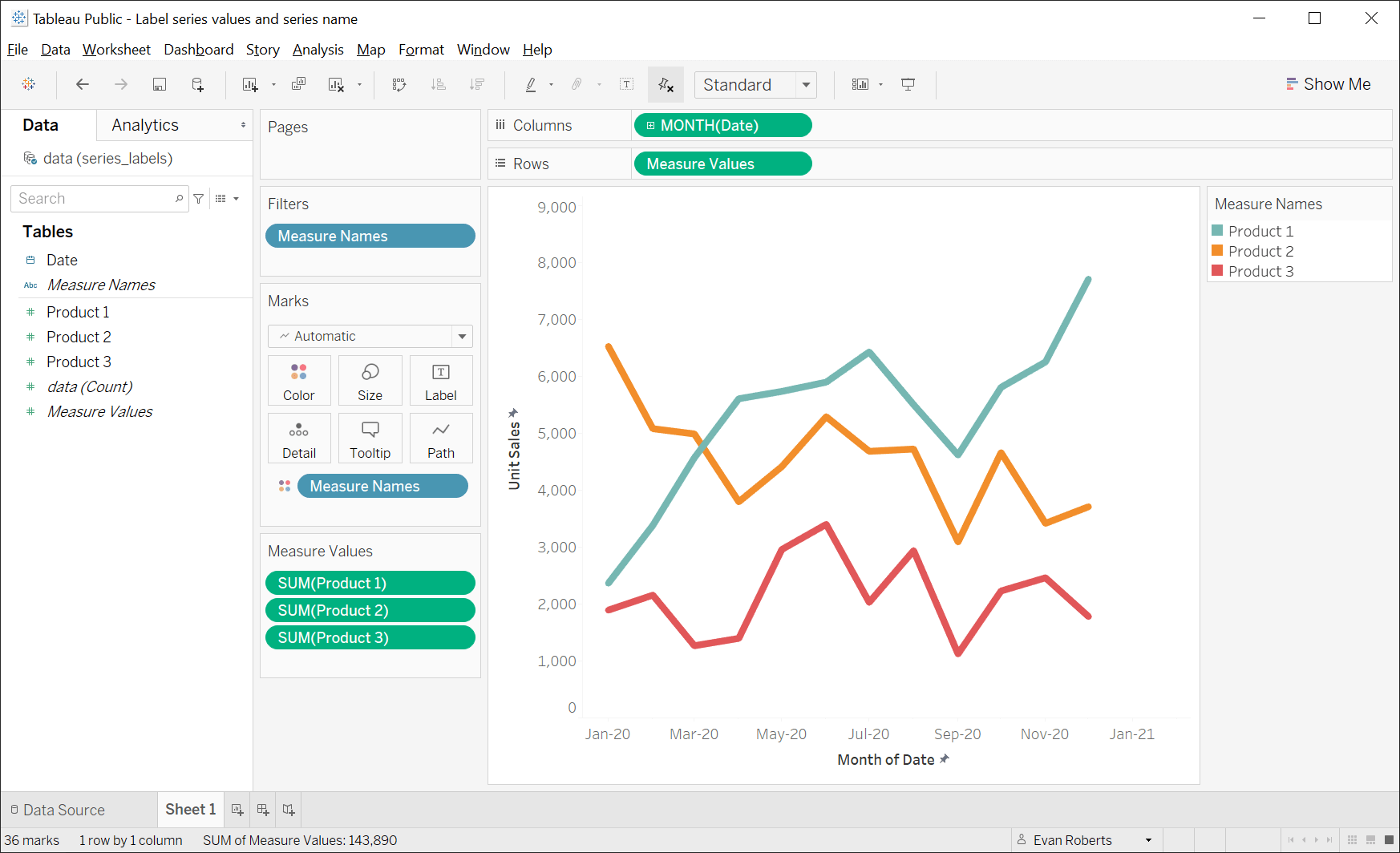Click the New Data Source toolbar icon
The height and width of the screenshot is (853, 1400).
click(x=197, y=84)
